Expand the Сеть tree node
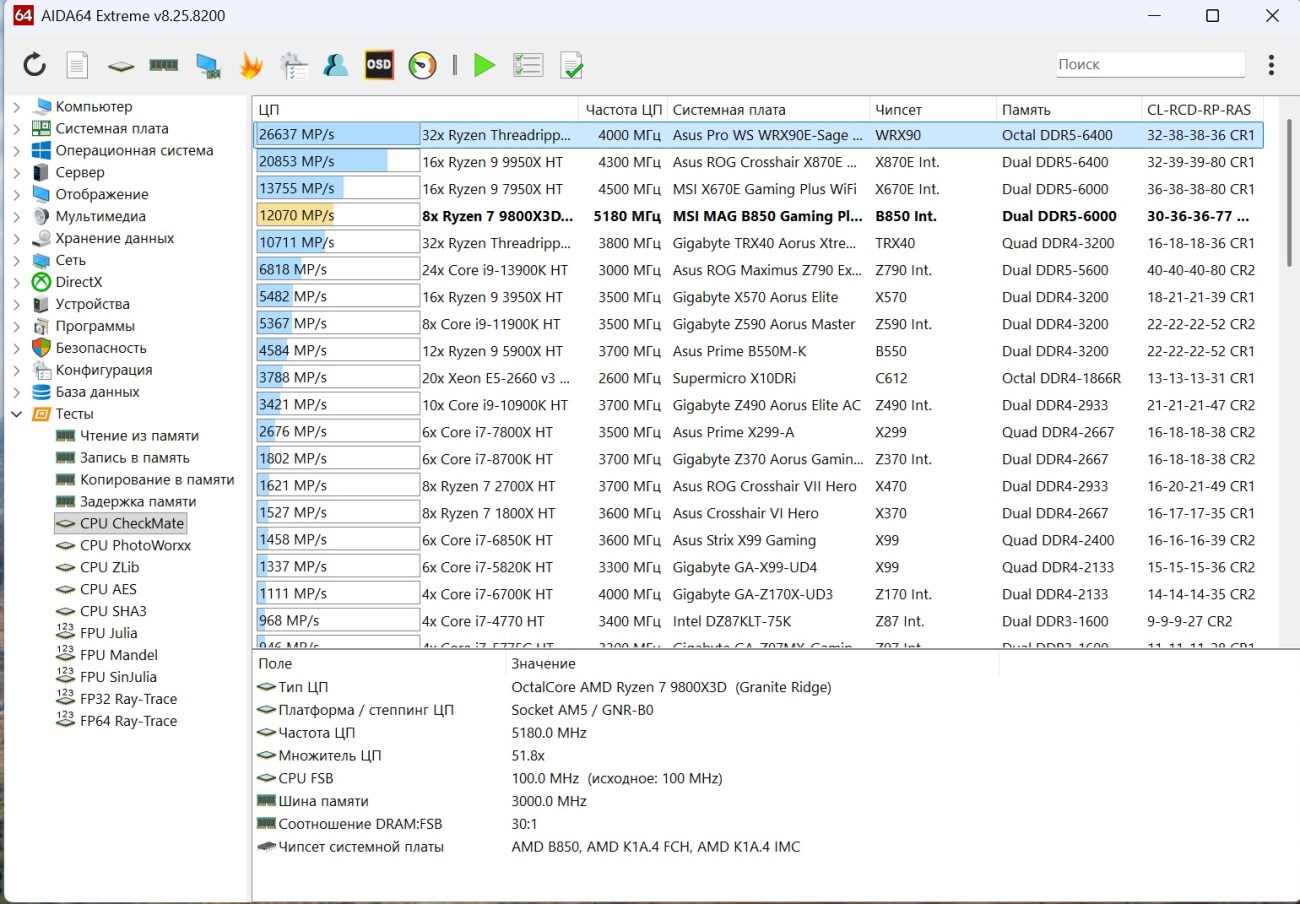 16,261
